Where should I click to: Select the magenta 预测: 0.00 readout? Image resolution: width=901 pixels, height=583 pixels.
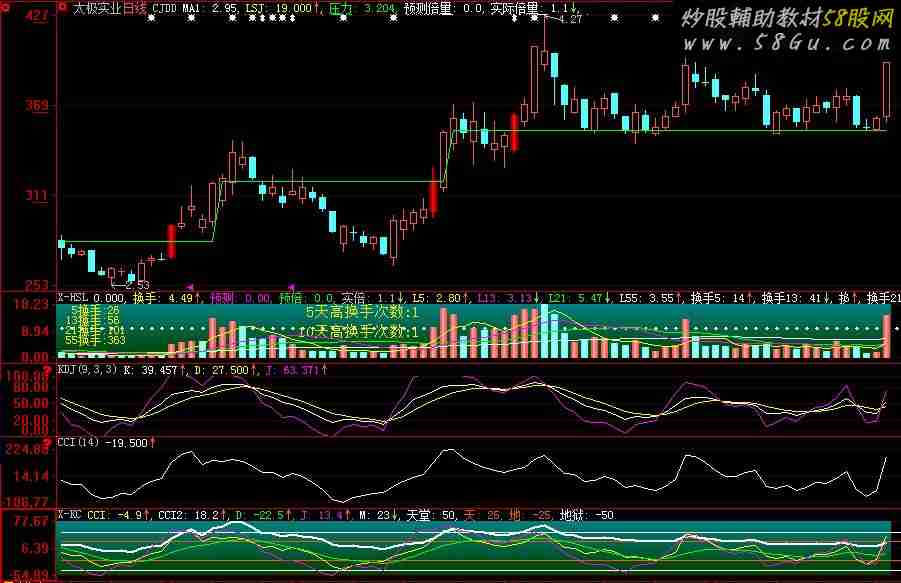click(240, 298)
